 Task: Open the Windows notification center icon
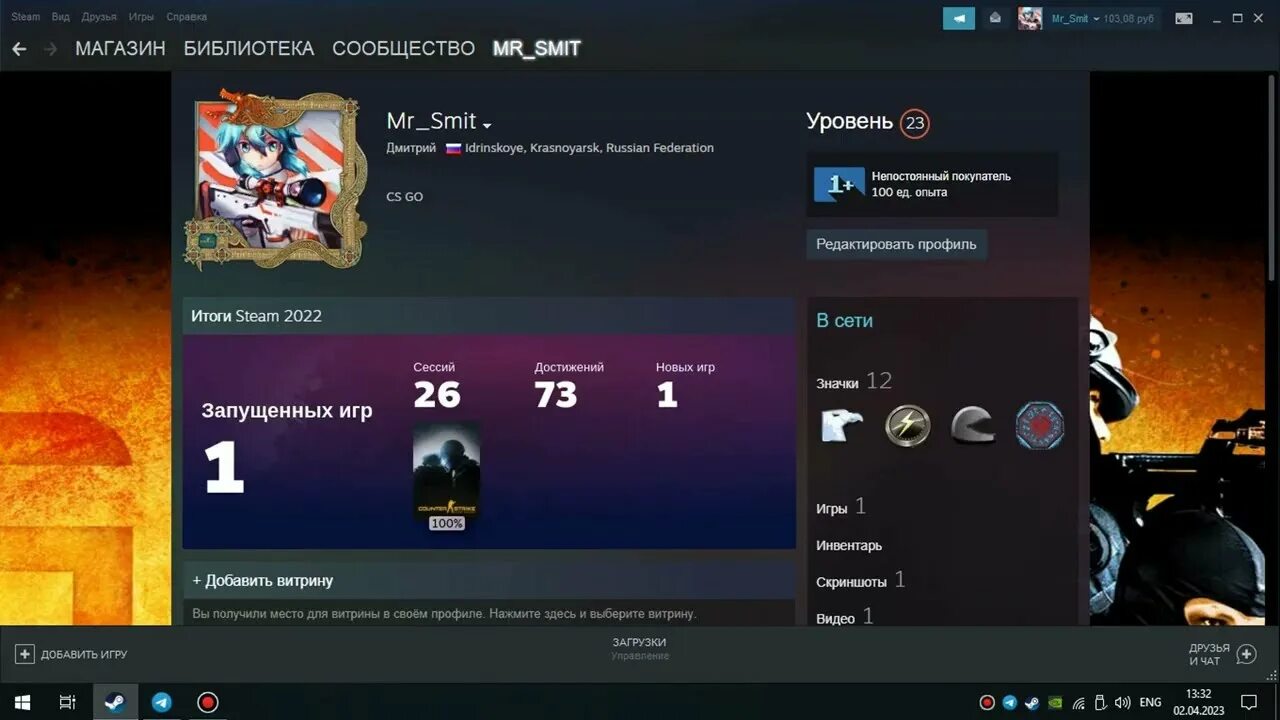(x=1249, y=702)
